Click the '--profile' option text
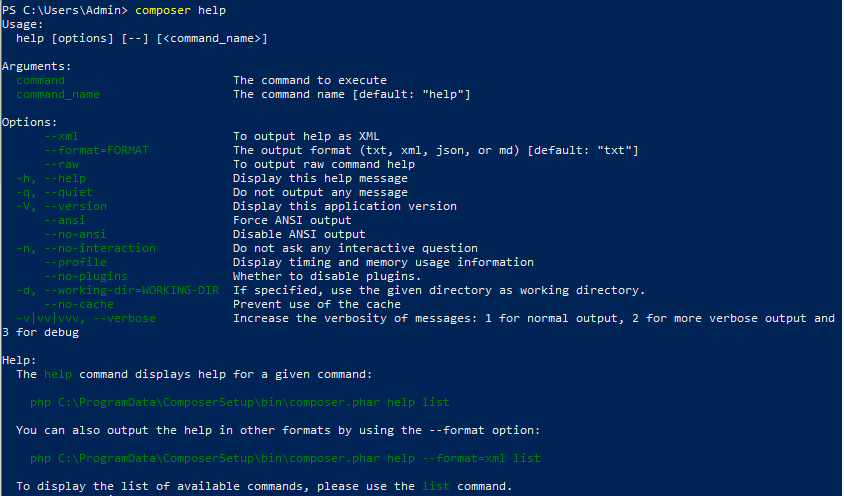 [x=75, y=262]
